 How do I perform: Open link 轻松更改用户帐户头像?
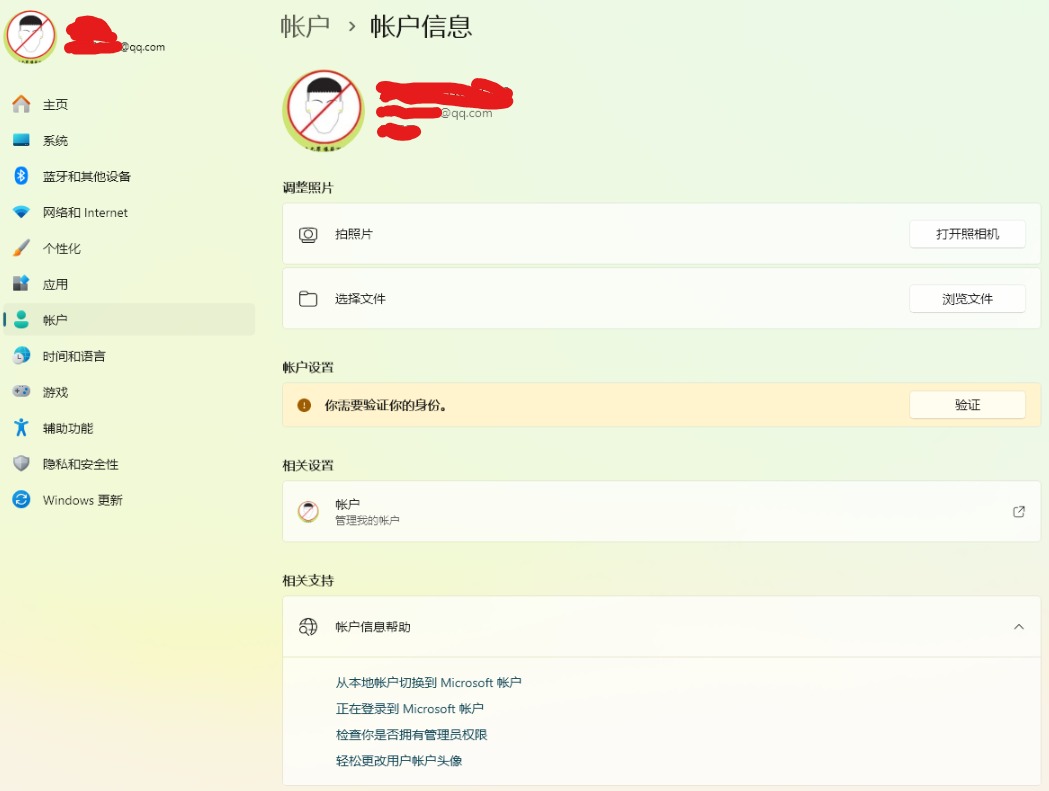click(x=399, y=760)
